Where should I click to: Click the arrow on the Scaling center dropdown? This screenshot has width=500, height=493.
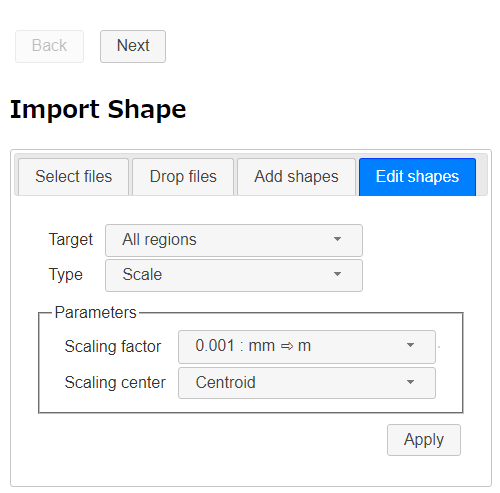point(410,382)
